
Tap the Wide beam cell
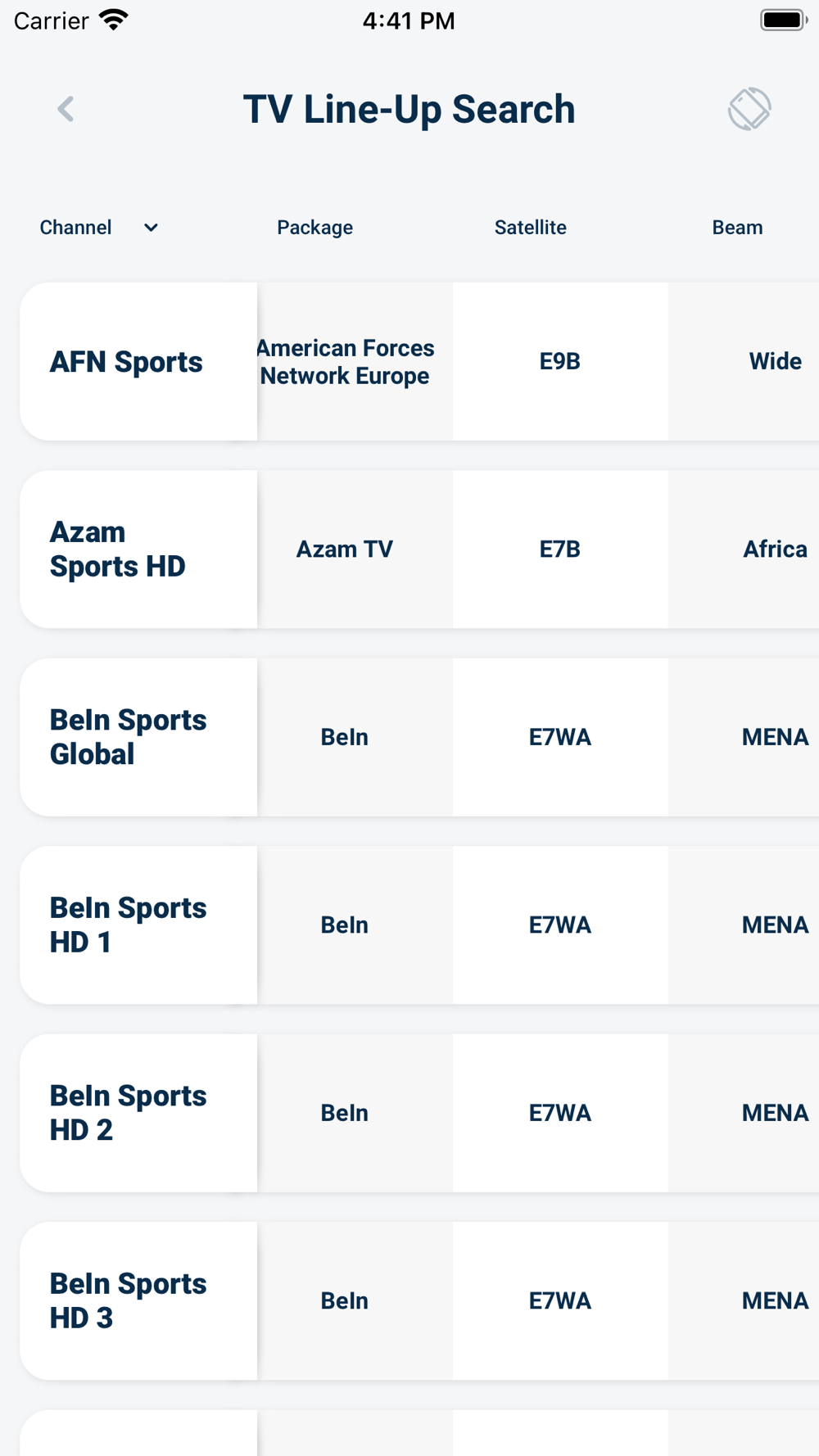coord(744,362)
